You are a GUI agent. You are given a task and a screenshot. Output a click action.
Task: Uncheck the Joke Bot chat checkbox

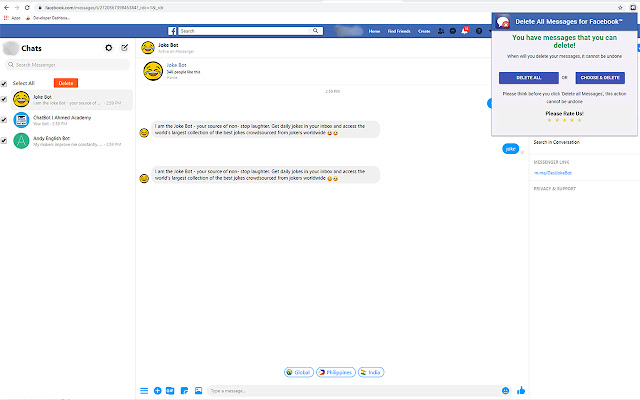pos(4,99)
